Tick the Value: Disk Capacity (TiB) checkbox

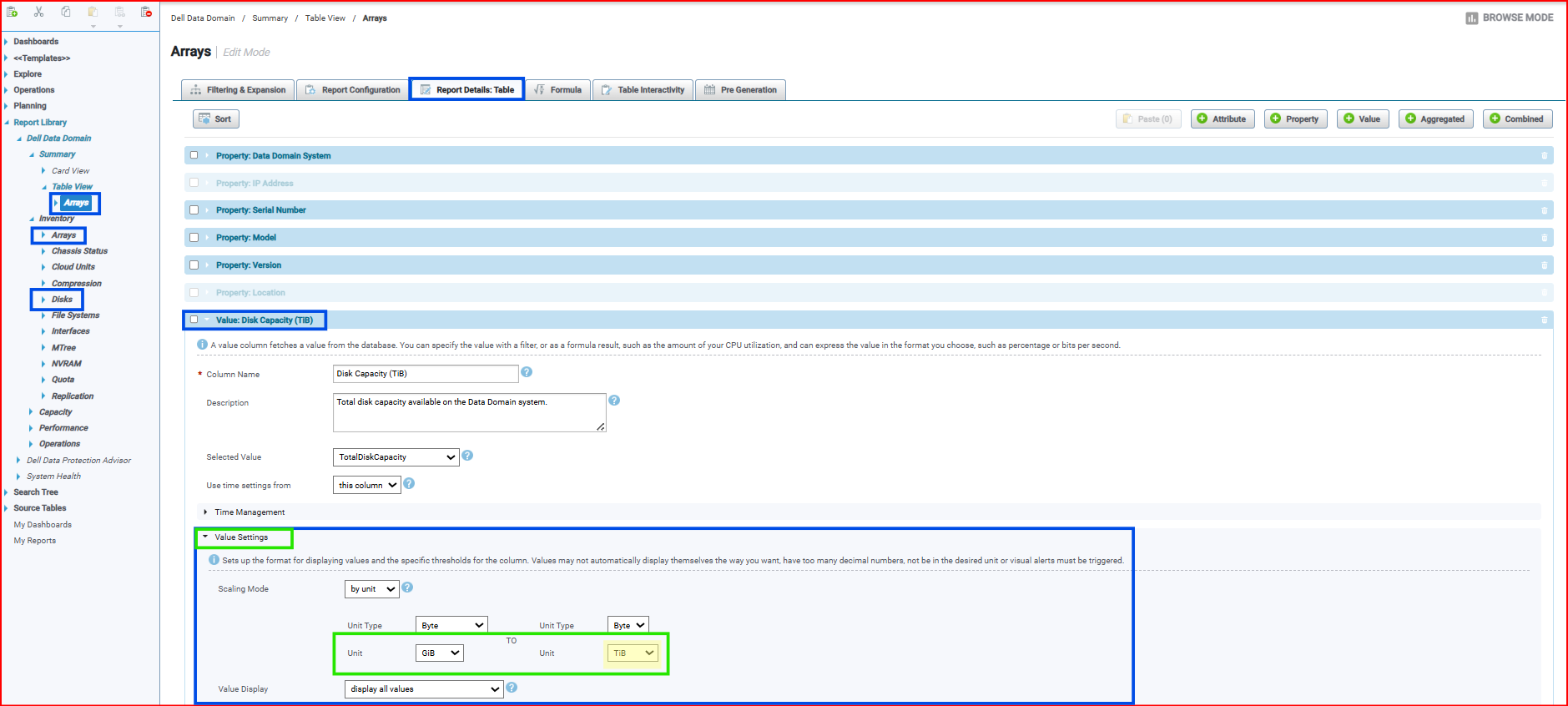coord(194,320)
